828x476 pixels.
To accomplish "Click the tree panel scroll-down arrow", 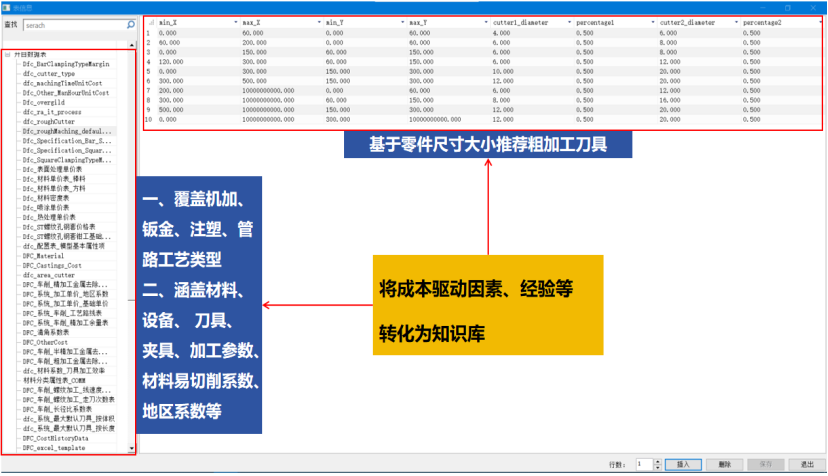I will coord(132,449).
